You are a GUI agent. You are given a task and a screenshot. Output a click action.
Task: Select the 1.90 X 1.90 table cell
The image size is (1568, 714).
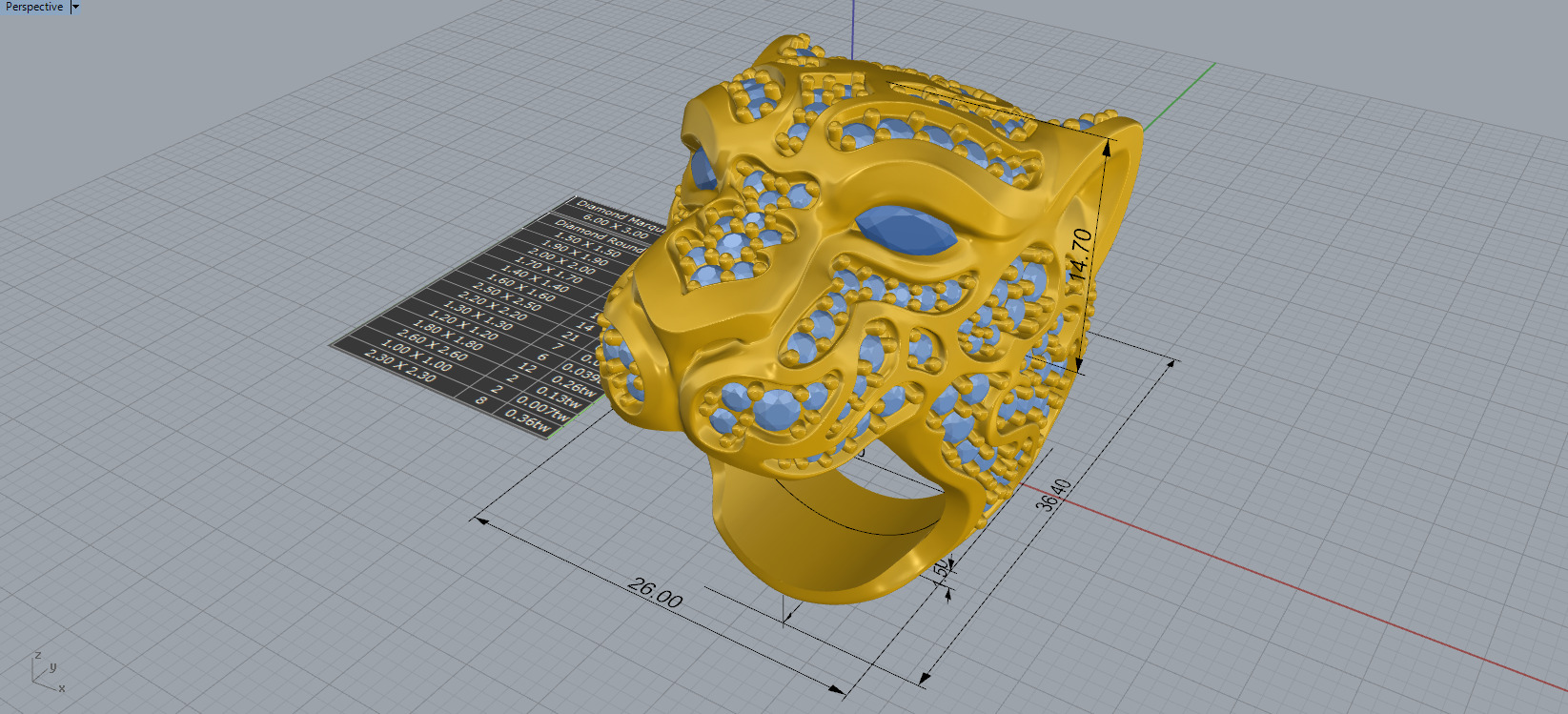pos(575,253)
